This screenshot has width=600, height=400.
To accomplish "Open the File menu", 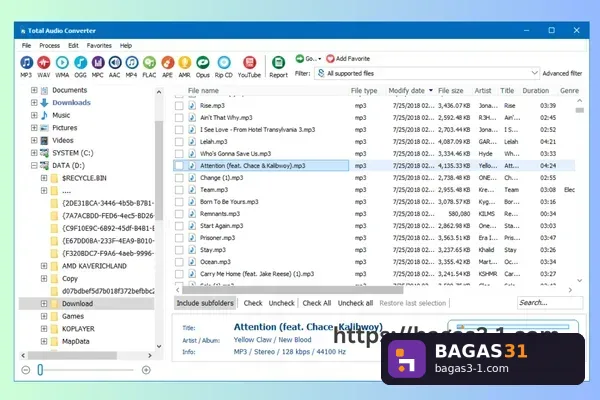I will [x=26, y=46].
